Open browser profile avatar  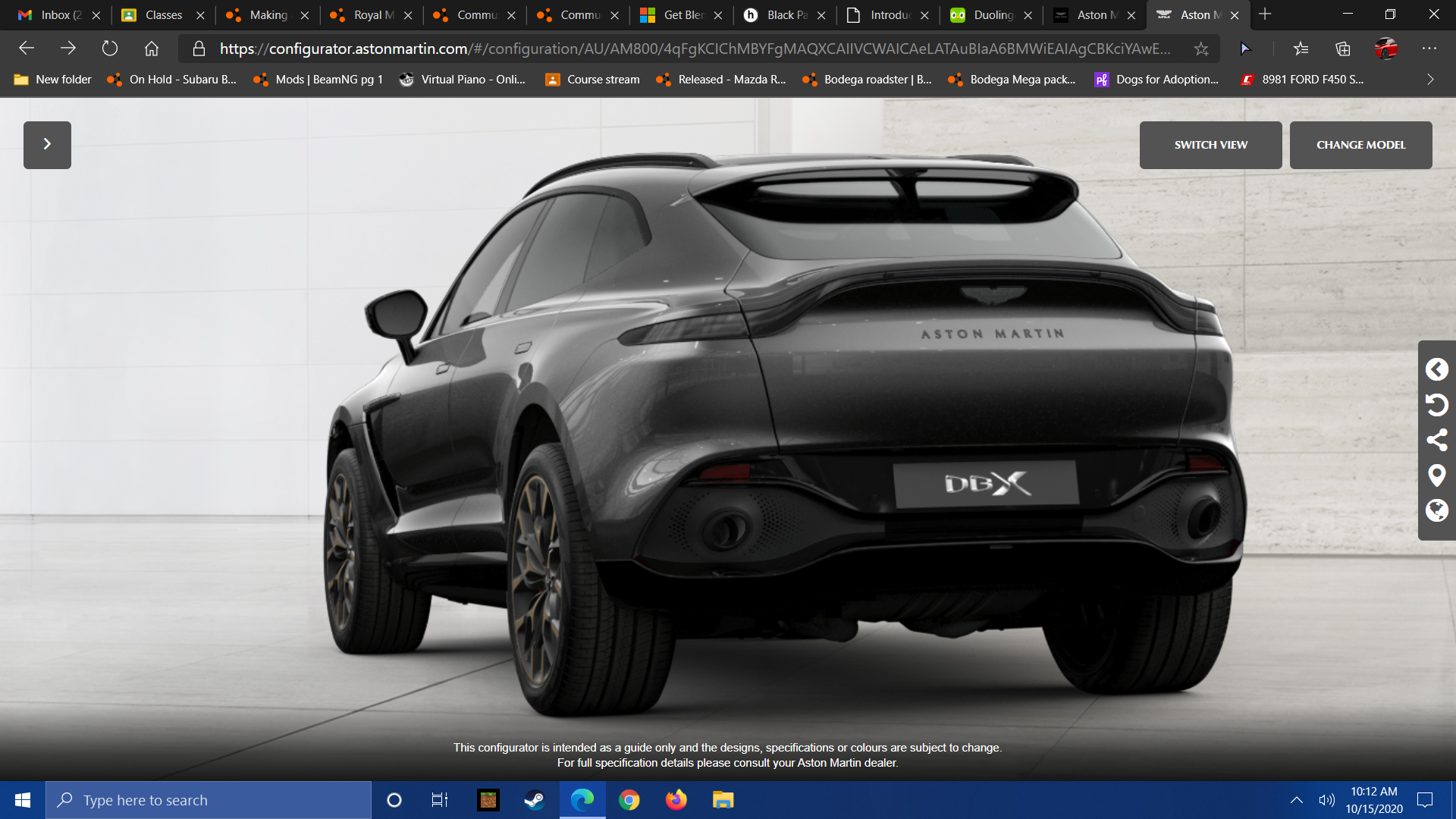coord(1386,49)
